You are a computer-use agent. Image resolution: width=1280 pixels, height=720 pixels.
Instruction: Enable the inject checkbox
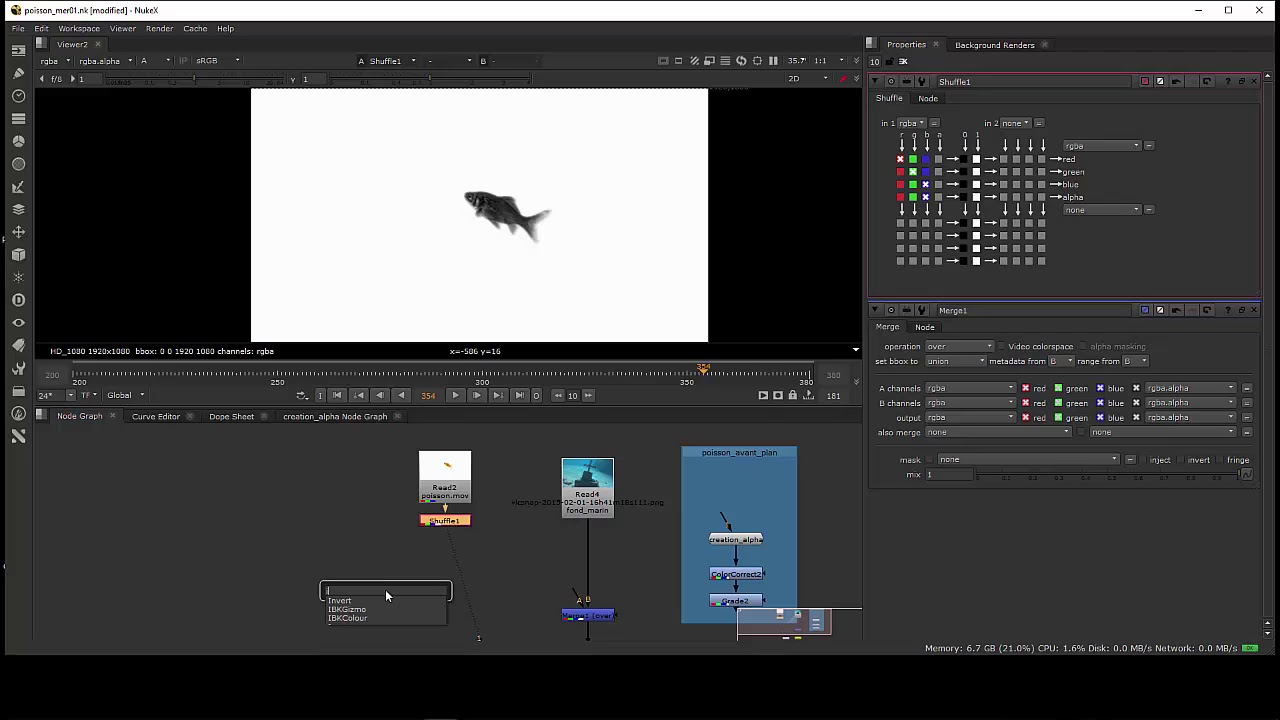point(1143,460)
